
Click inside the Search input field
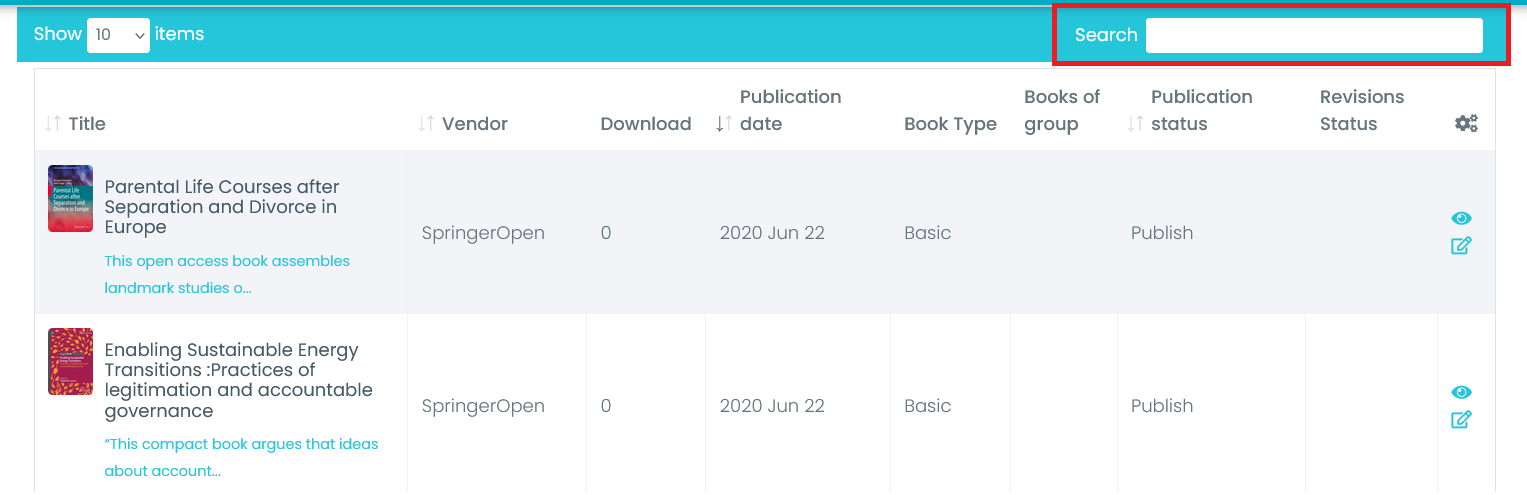pos(1313,35)
